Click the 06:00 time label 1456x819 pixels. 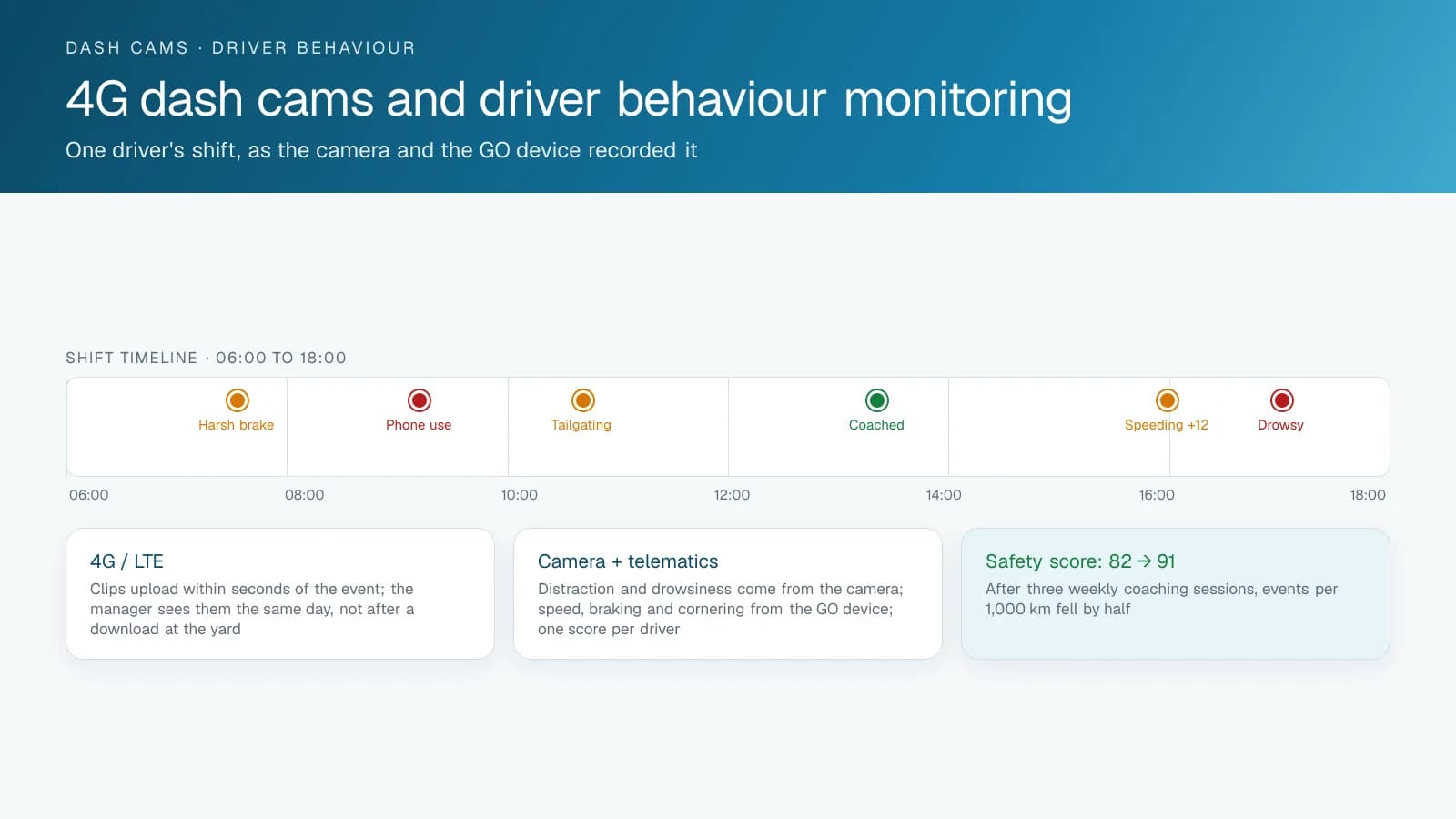pyautogui.click(x=89, y=495)
